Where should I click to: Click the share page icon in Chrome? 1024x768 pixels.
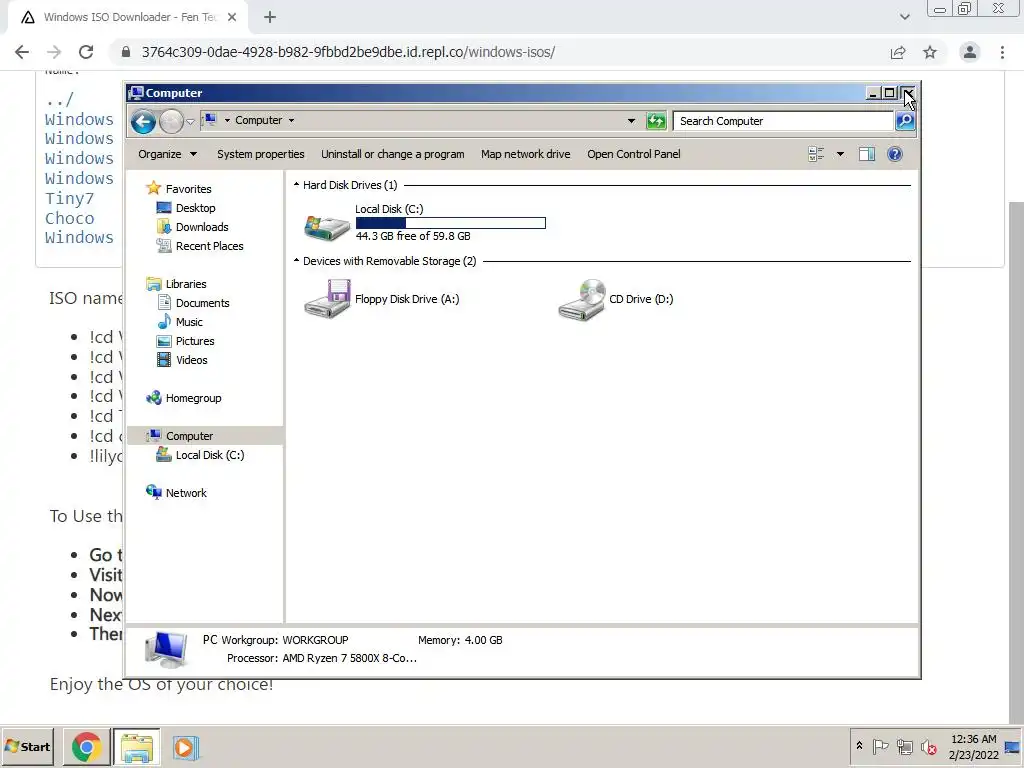(898, 52)
